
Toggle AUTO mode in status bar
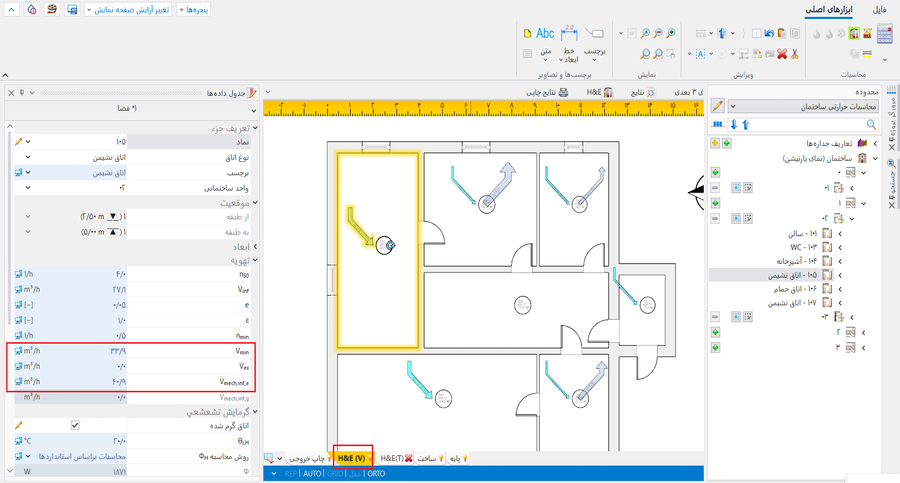click(312, 474)
